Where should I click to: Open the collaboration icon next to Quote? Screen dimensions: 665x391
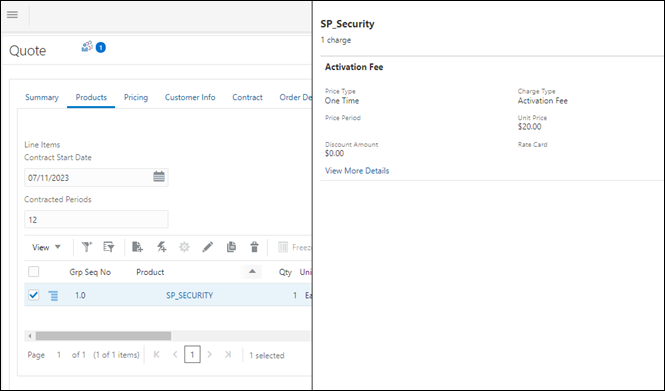[x=87, y=47]
